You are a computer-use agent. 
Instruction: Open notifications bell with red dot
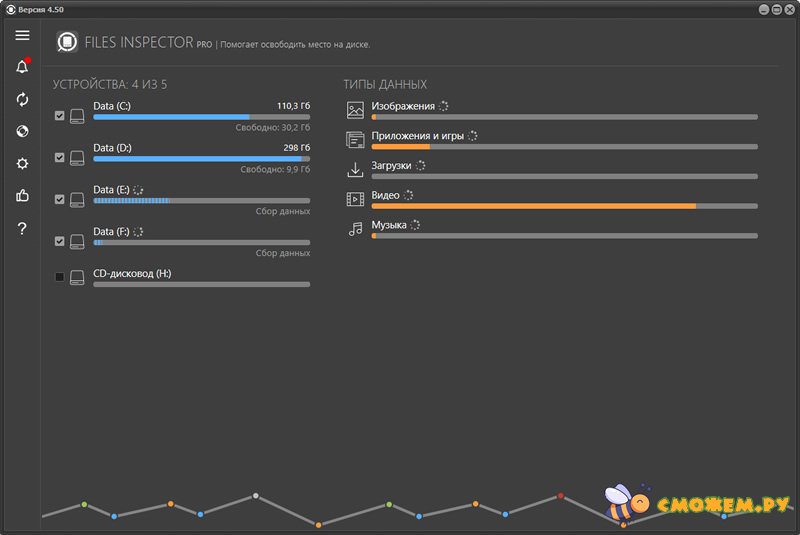(22, 68)
